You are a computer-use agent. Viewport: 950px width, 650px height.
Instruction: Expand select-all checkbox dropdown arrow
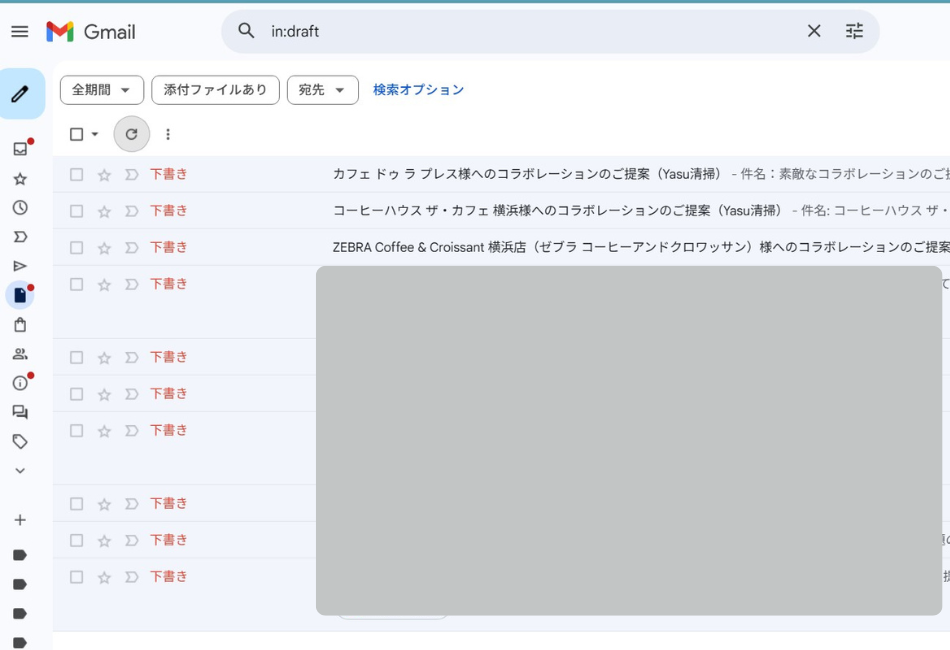95,134
